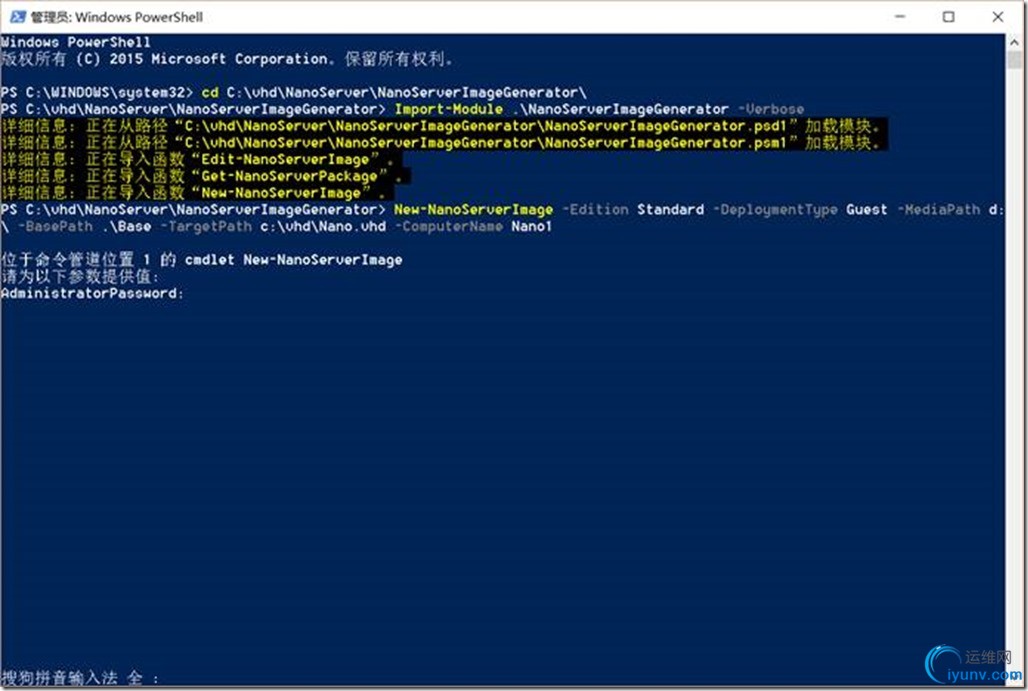
Task: Close the Windows PowerShell window
Action: 998,16
